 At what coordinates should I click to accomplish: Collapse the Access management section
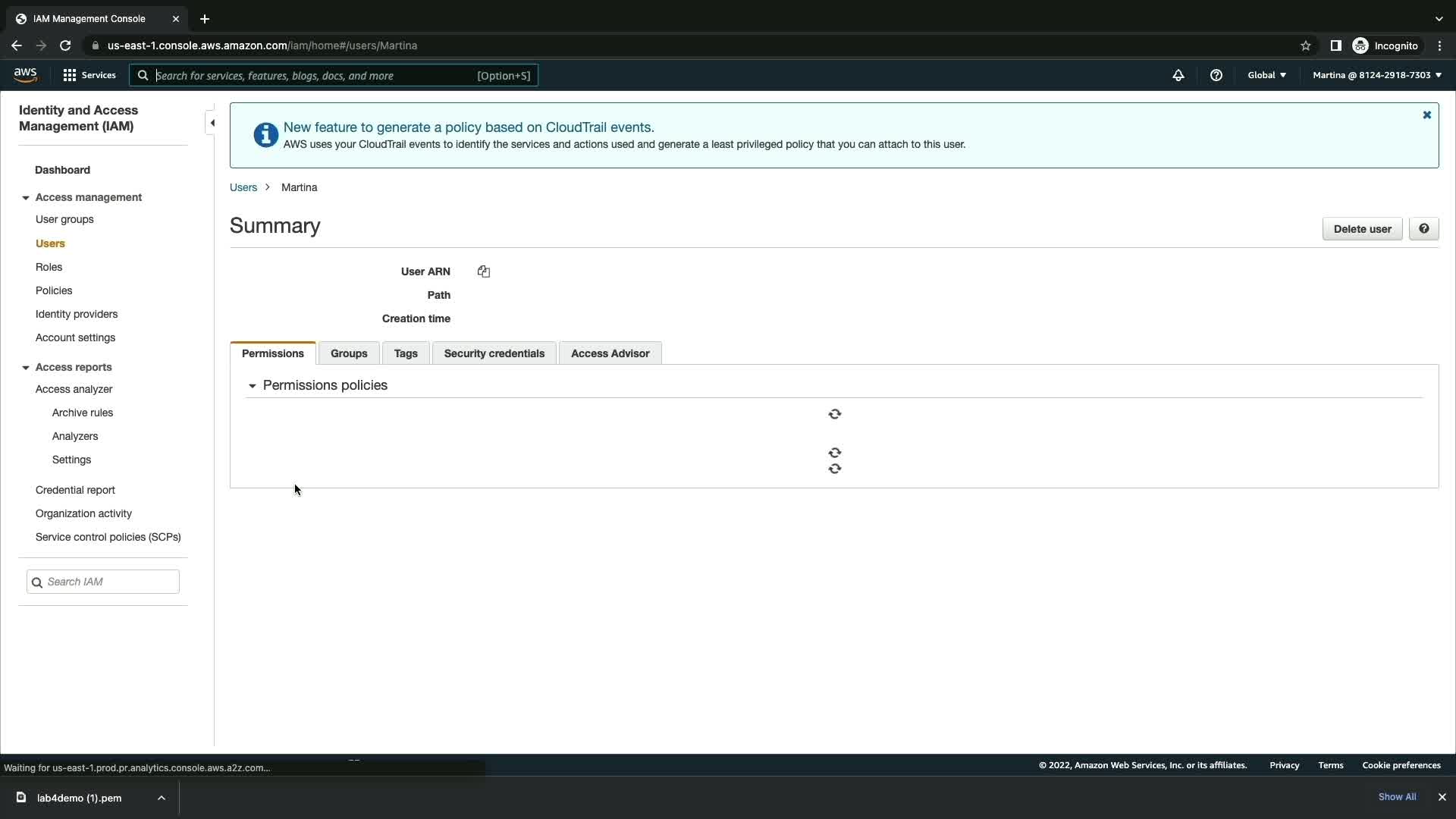[26, 198]
